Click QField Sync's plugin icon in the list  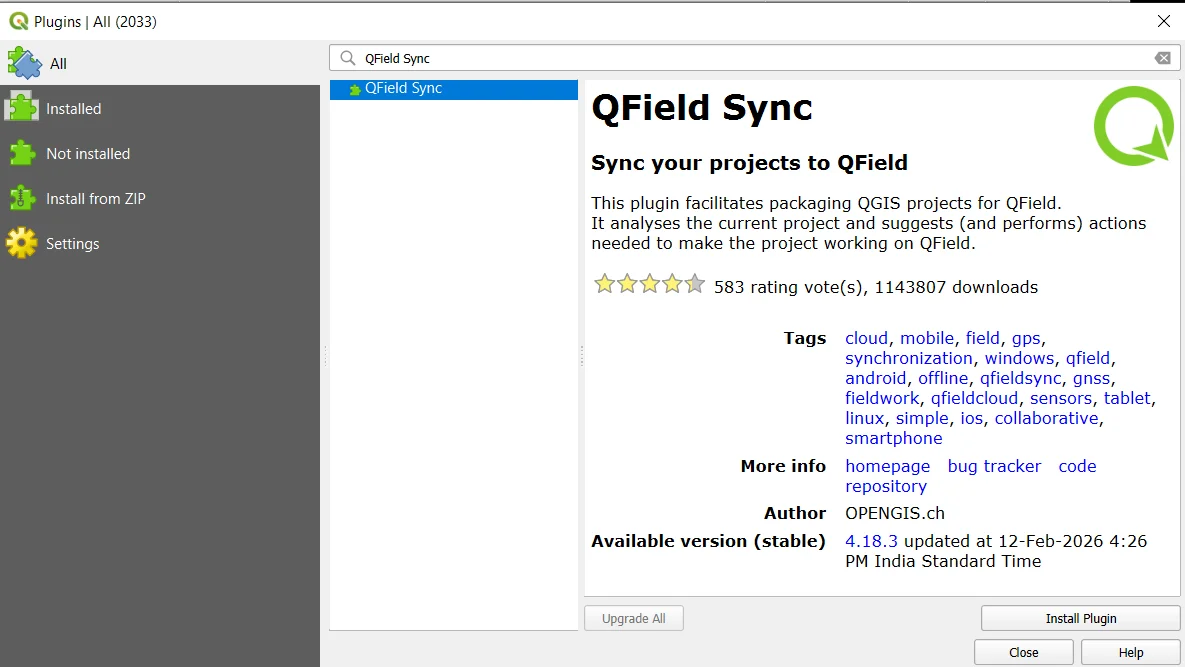tap(354, 88)
